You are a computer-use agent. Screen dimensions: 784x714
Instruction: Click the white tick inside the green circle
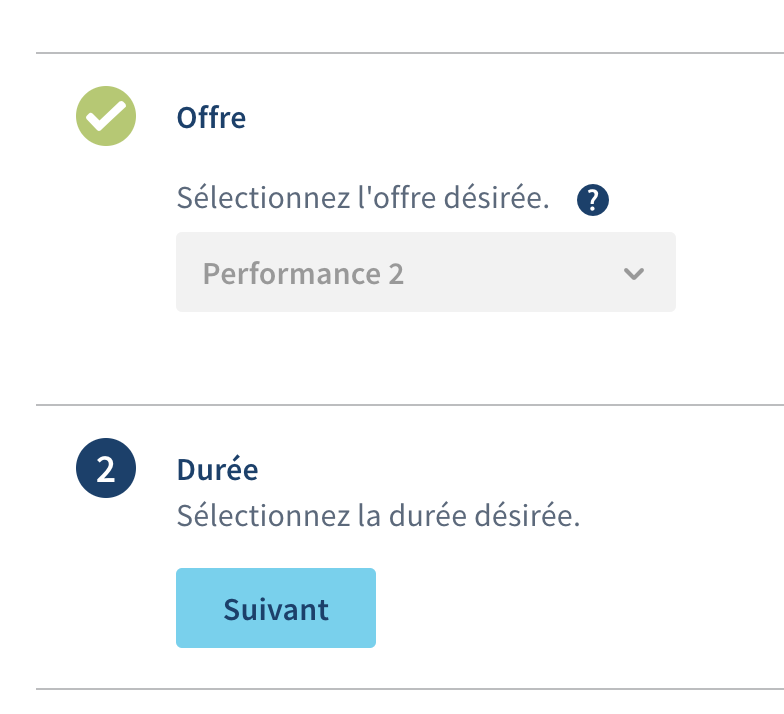click(x=105, y=118)
